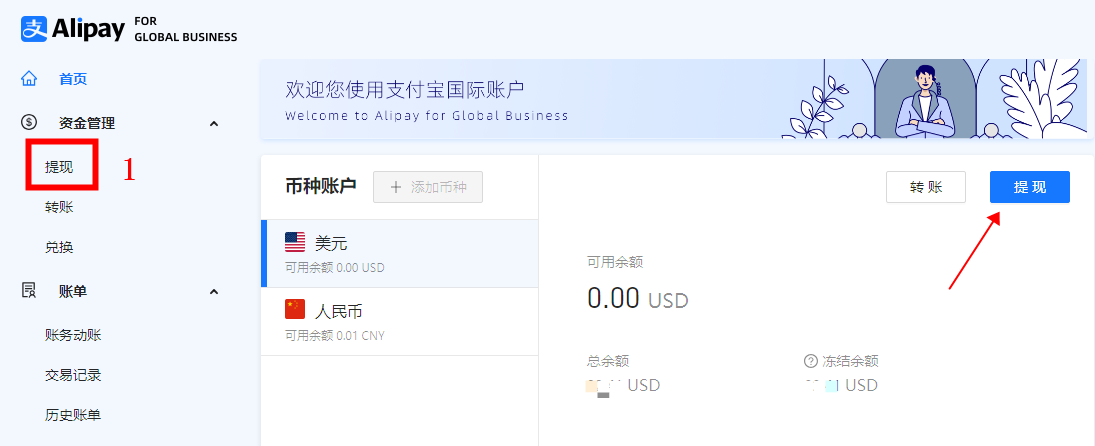
Task: Click the question mark beside 冻结余额
Action: (x=810, y=361)
